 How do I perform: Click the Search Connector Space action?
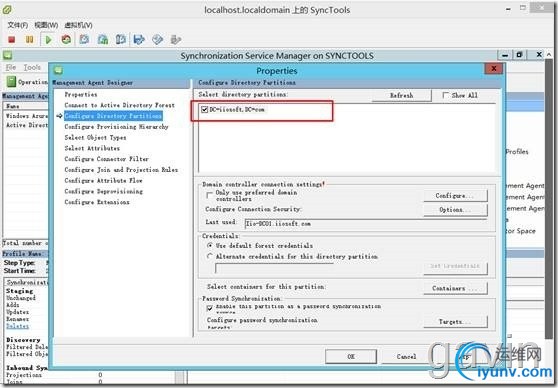[520, 231]
